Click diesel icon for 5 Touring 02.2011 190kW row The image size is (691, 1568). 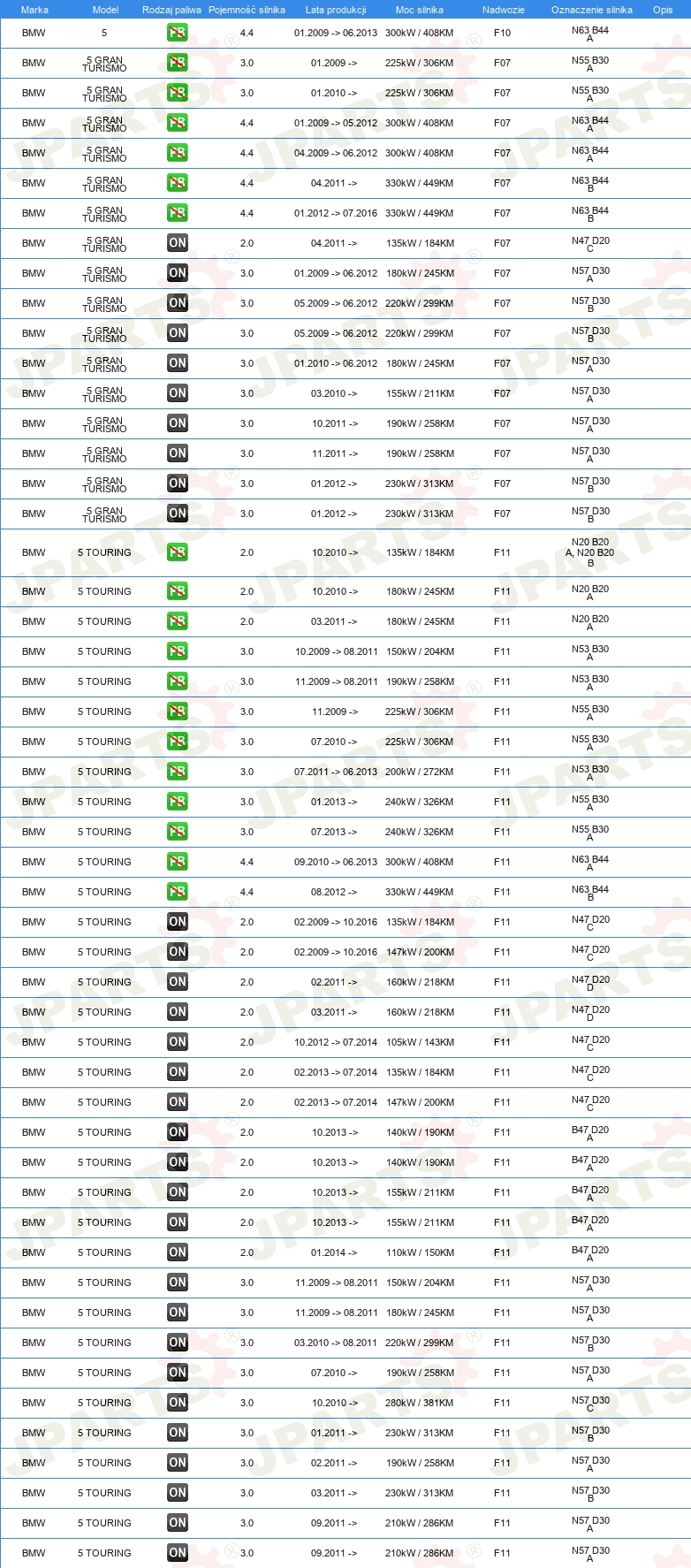177,1463
